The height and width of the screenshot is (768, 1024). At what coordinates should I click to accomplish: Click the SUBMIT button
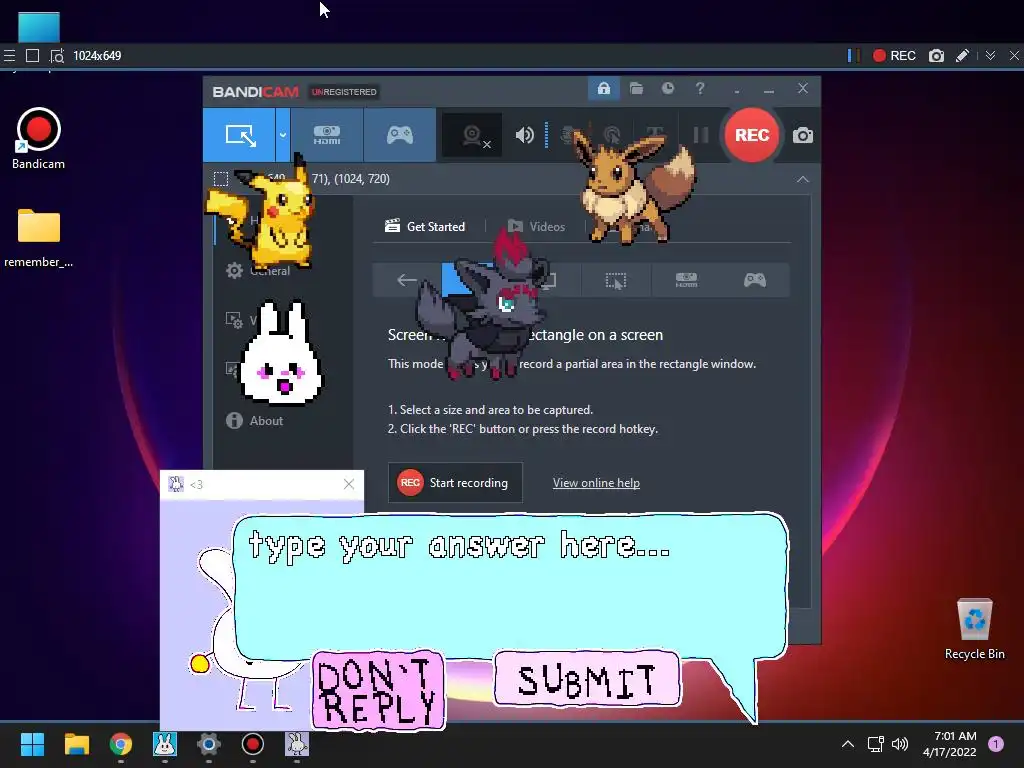[x=586, y=679]
